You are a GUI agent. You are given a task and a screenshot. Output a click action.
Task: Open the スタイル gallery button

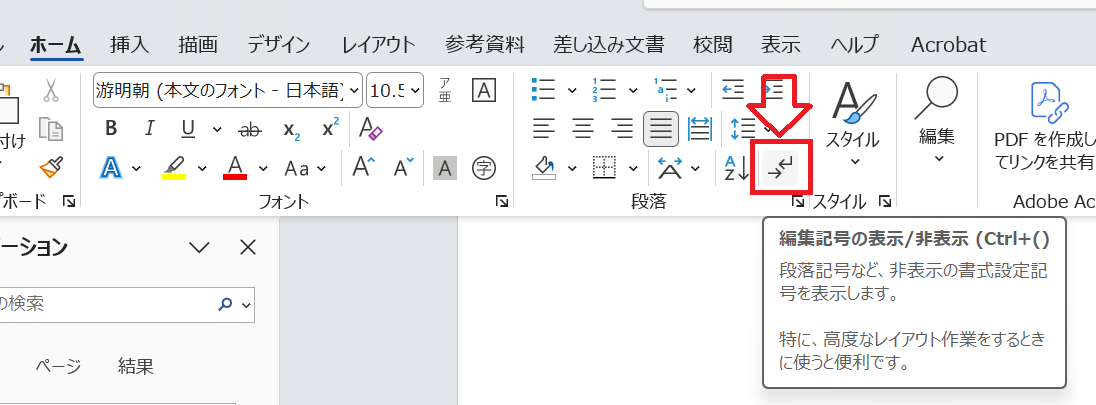click(852, 124)
